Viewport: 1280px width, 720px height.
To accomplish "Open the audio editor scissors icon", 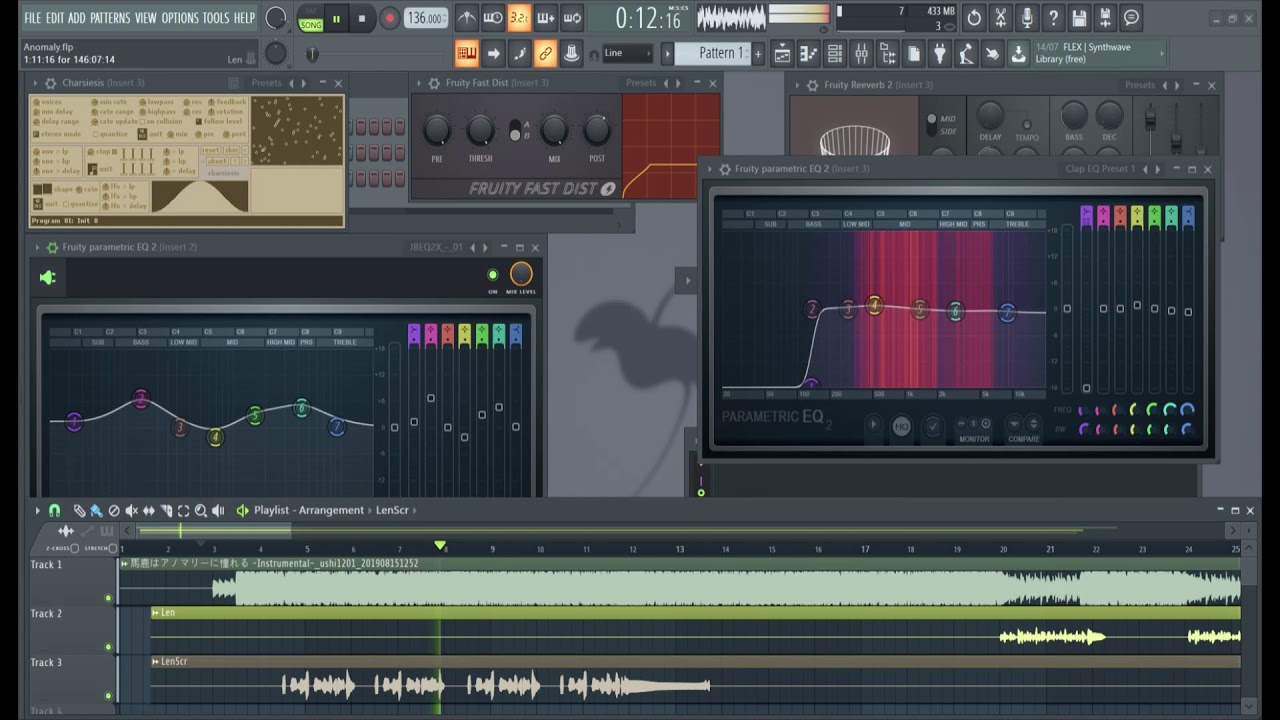I will point(1000,18).
